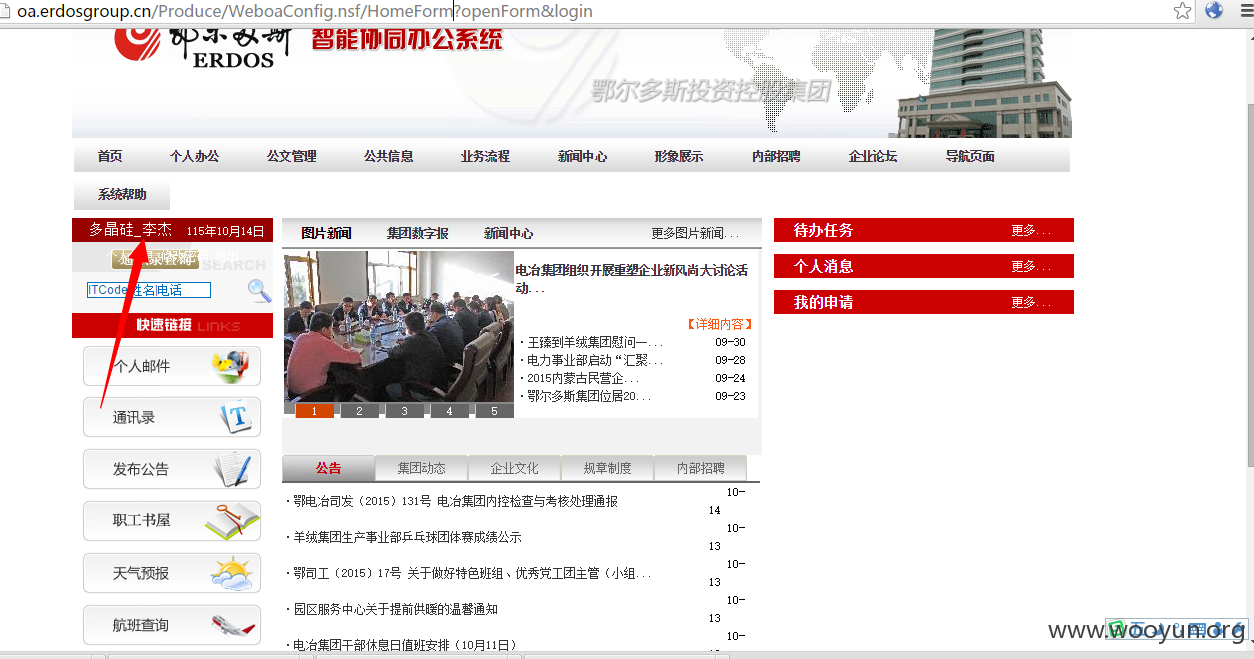Click user name 多晶硅_李杰
The width and height of the screenshot is (1254, 659).
130,230
